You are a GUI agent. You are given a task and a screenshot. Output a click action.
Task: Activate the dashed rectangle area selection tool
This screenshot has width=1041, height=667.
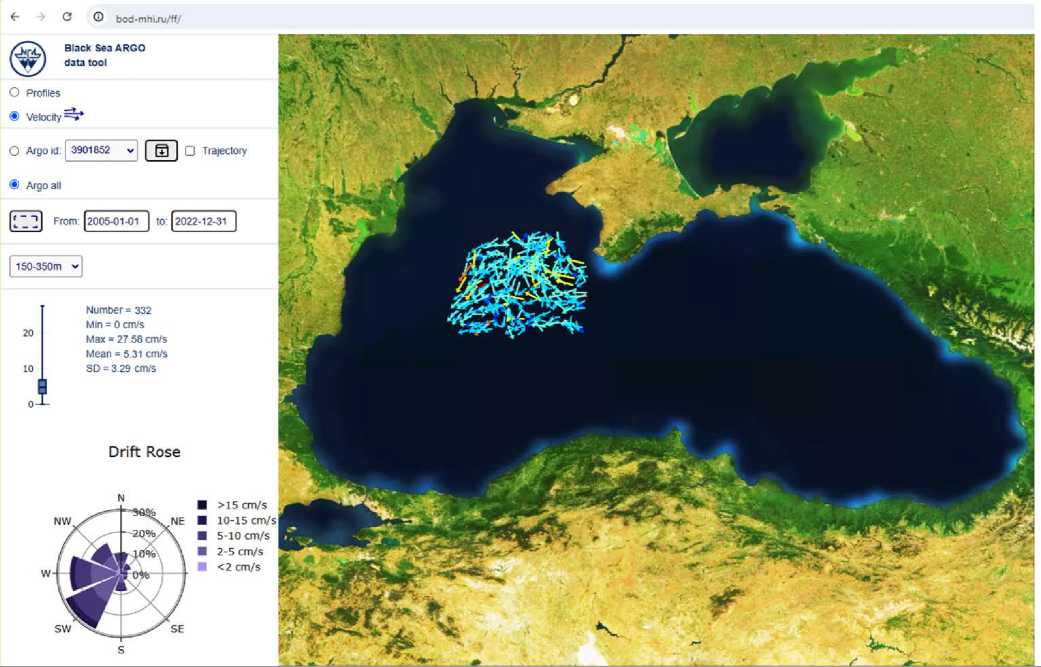[26, 221]
